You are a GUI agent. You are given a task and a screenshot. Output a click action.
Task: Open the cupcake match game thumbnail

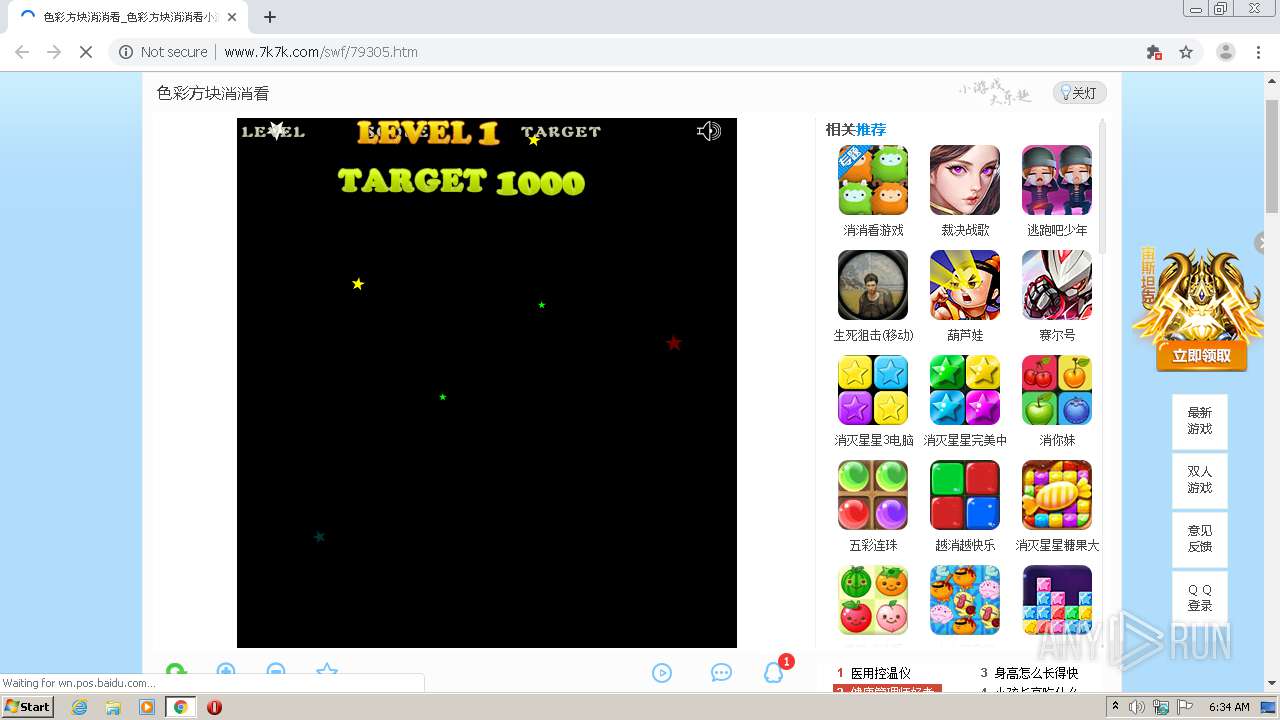(965, 600)
